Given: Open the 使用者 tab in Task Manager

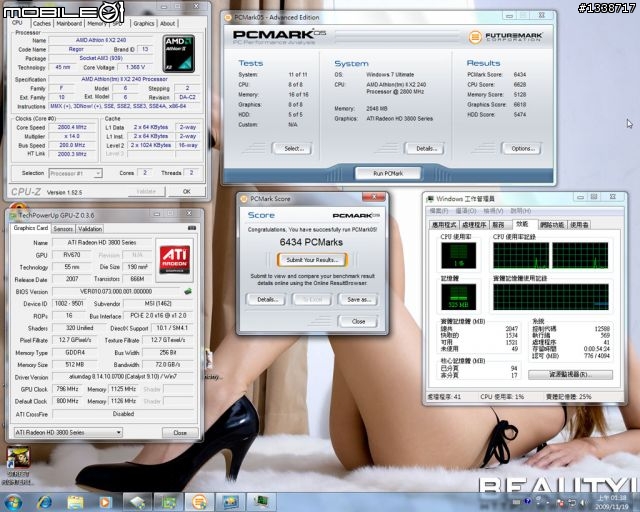Looking at the screenshot, I should (579, 225).
